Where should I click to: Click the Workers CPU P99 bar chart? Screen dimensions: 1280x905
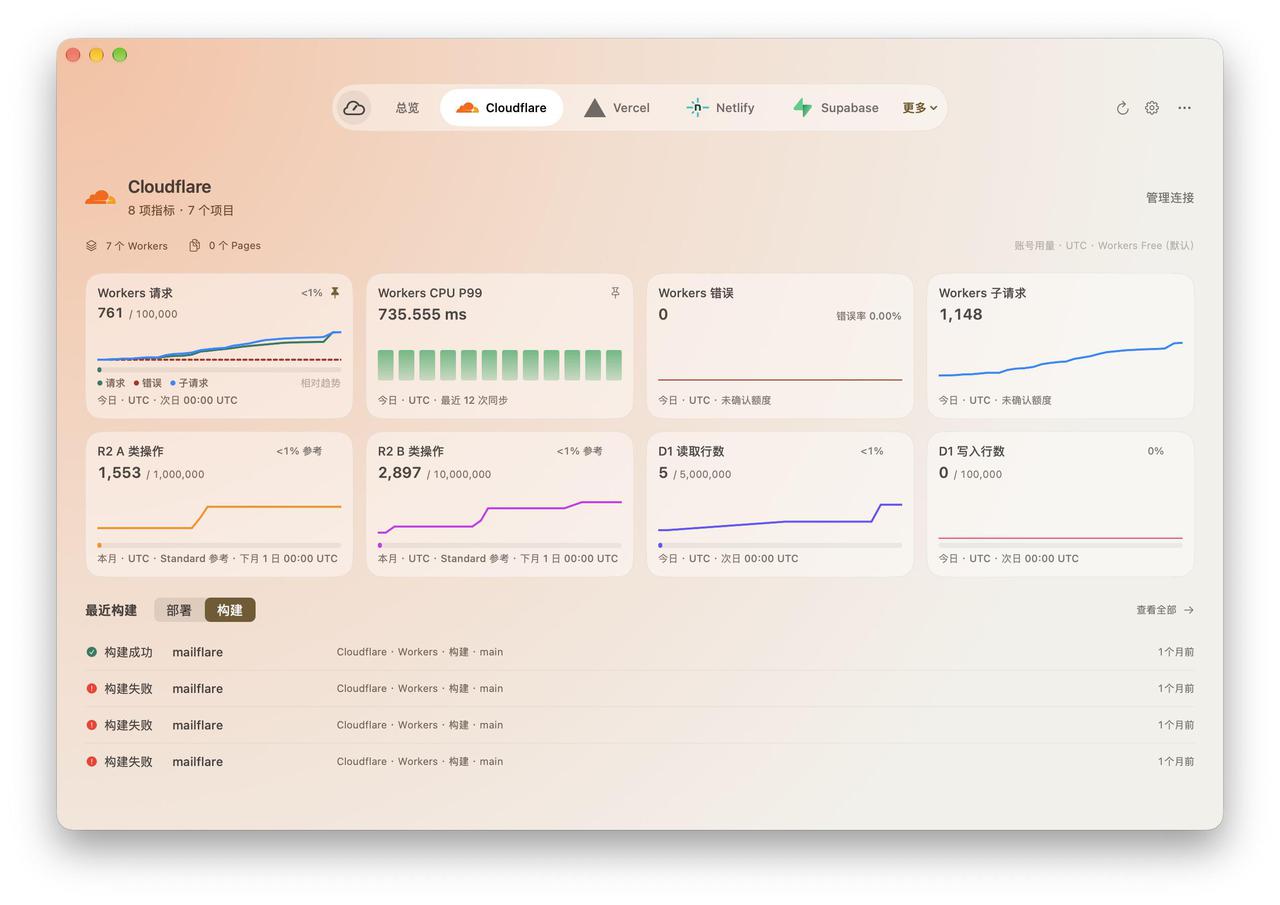click(x=500, y=365)
